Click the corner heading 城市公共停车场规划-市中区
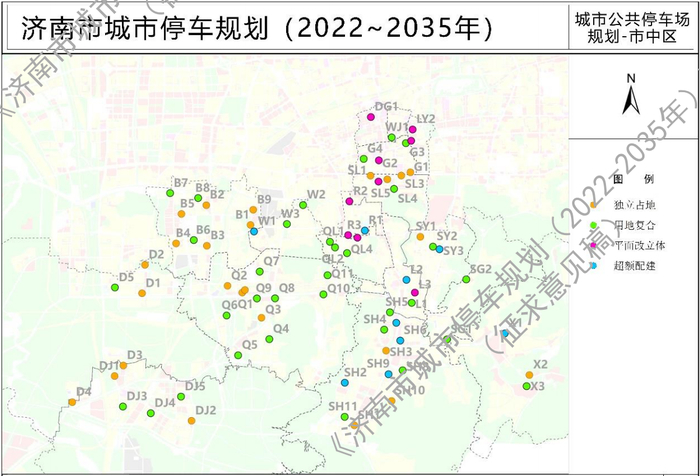This screenshot has width=700, height=476. (x=632, y=28)
